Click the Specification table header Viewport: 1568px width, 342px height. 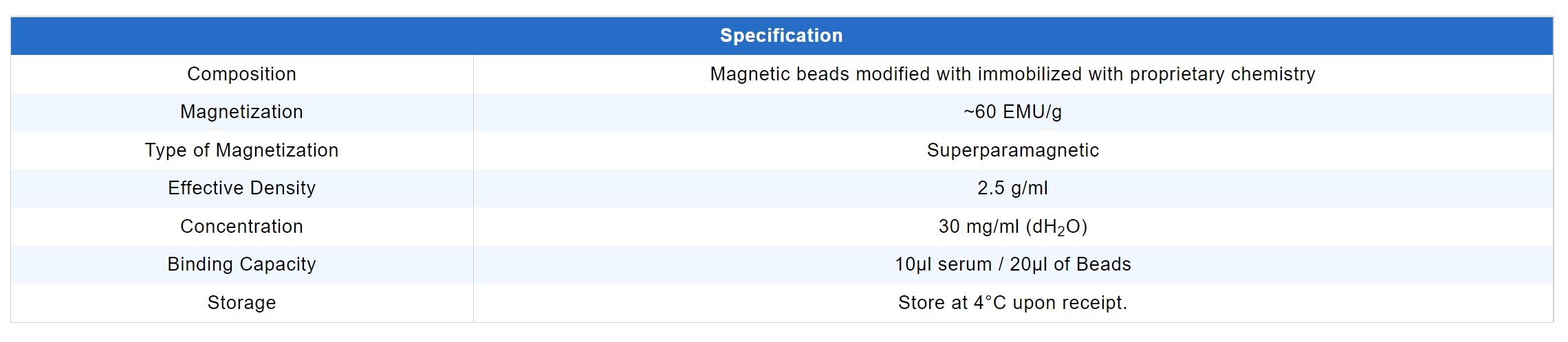[x=781, y=36]
